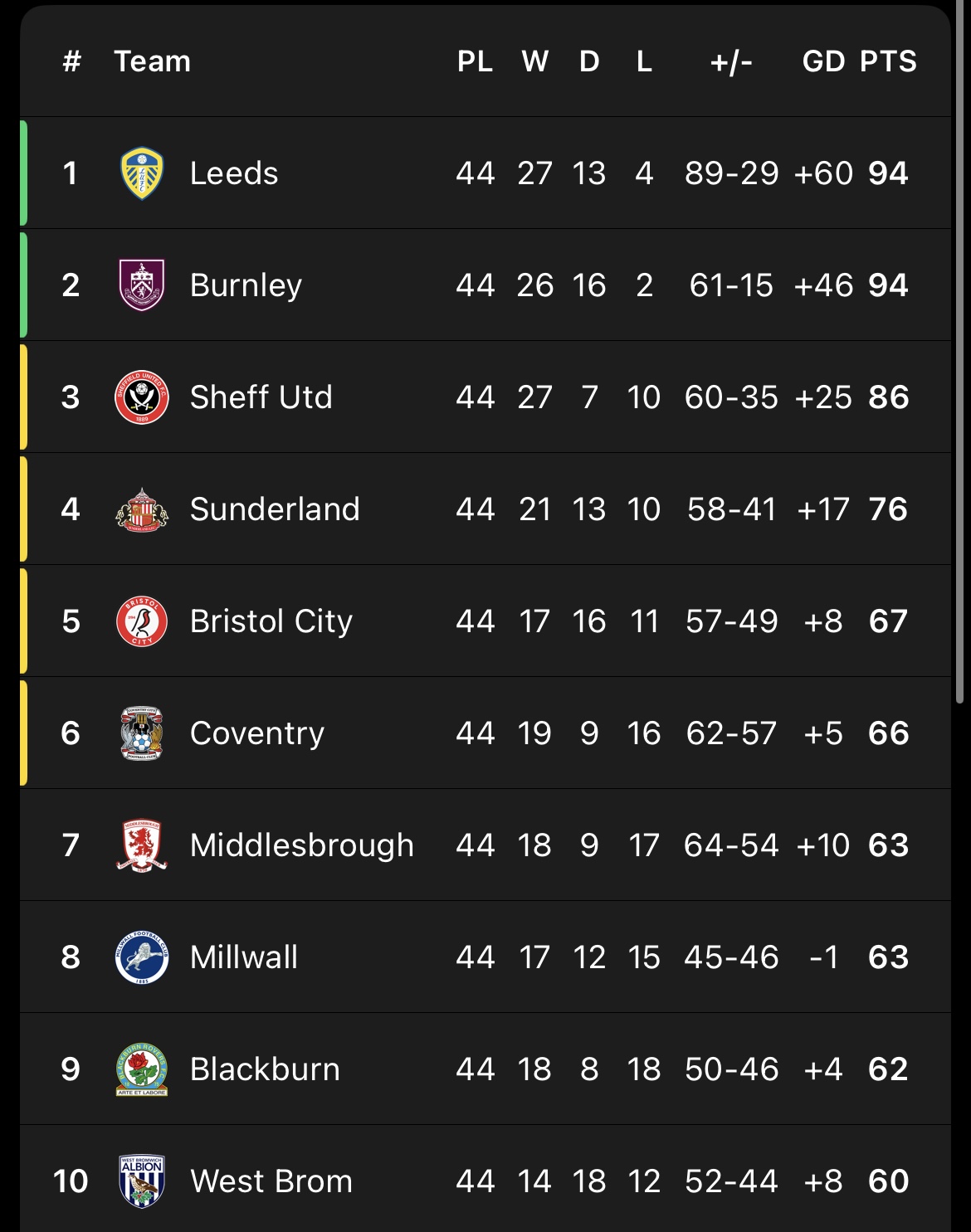Image resolution: width=971 pixels, height=1232 pixels.
Task: Click the West Brom Albion badge
Action: tap(142, 1181)
